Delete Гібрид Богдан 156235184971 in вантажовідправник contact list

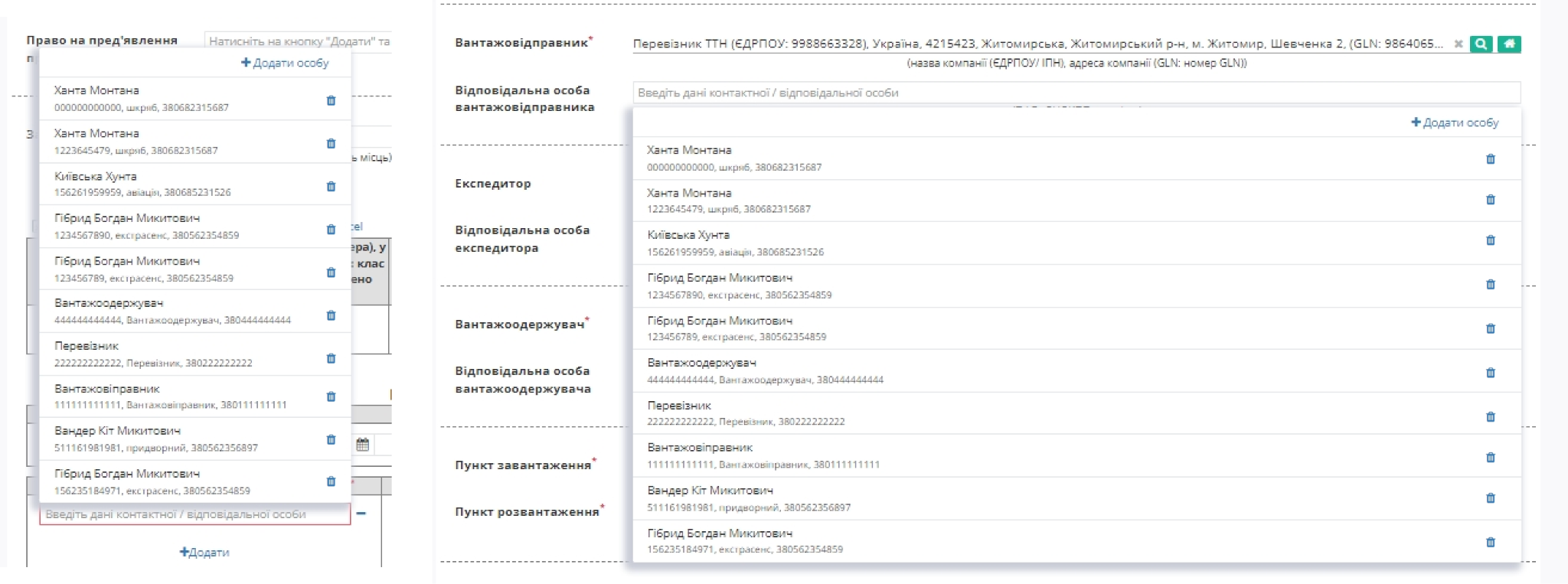pos(1490,542)
